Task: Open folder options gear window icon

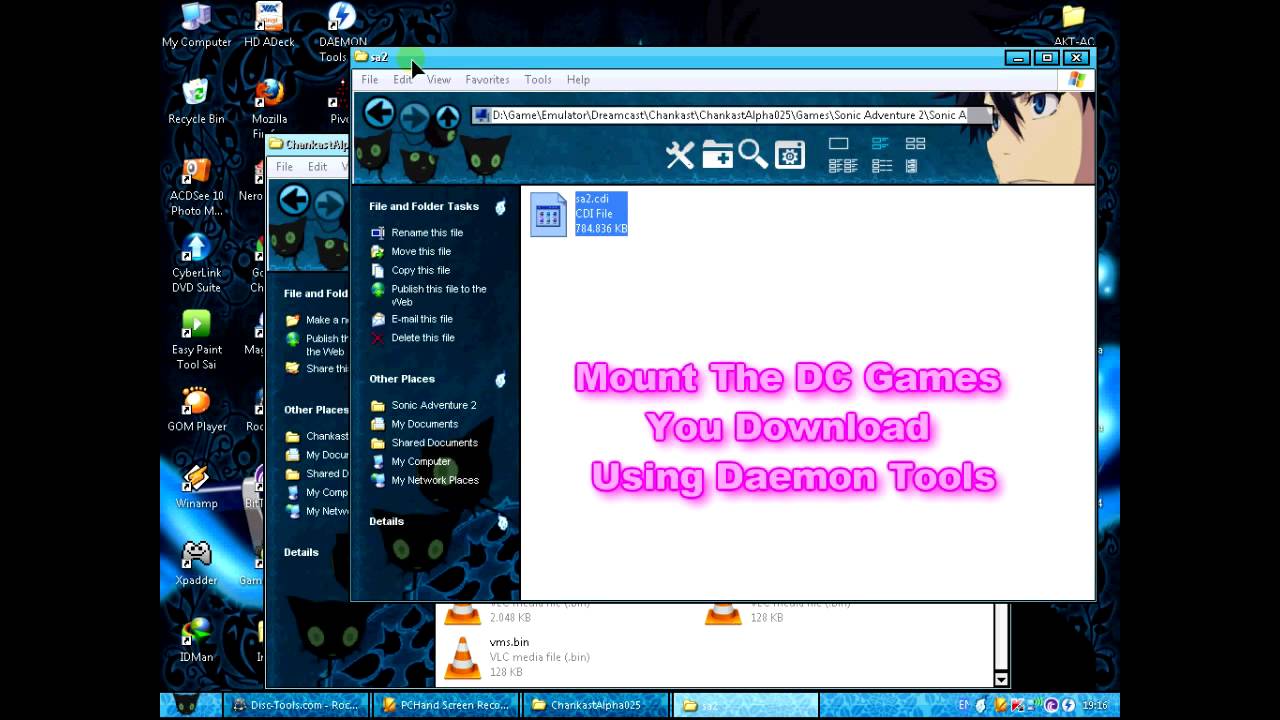Action: (x=790, y=154)
